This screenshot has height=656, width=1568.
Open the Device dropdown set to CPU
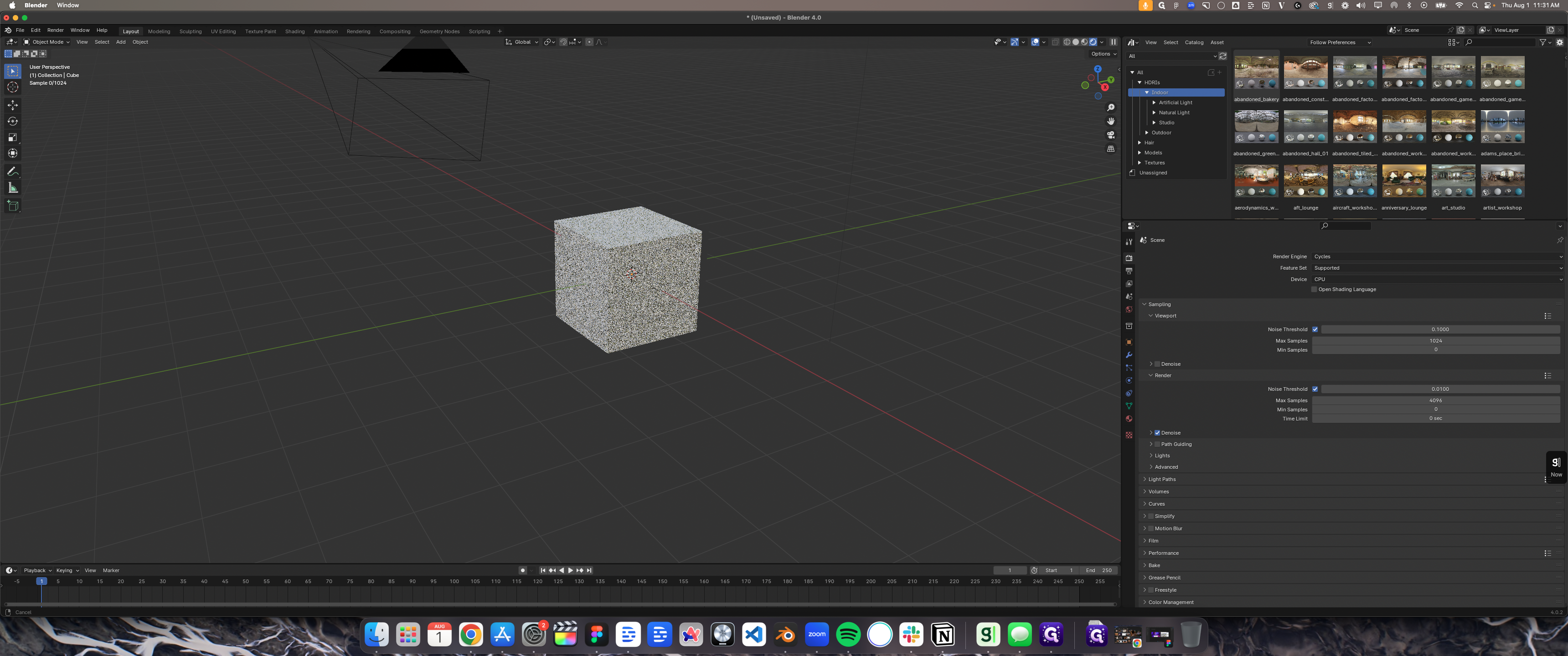point(1438,279)
